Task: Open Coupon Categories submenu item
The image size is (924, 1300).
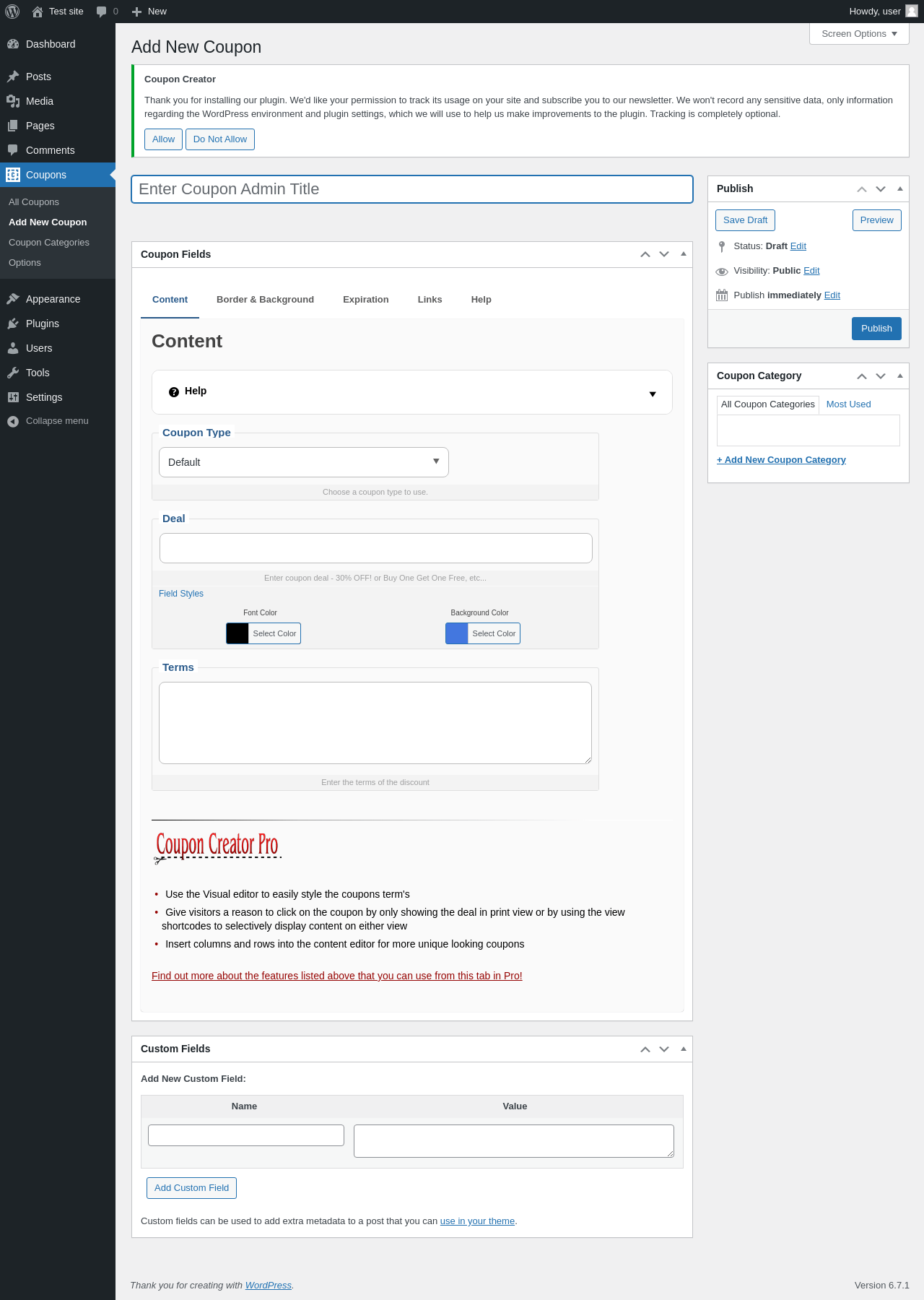Action: 49,243
